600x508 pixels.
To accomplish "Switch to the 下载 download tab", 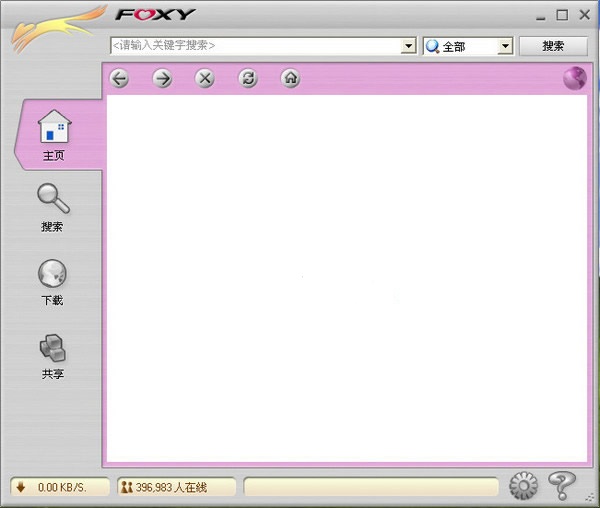I will pyautogui.click(x=52, y=282).
